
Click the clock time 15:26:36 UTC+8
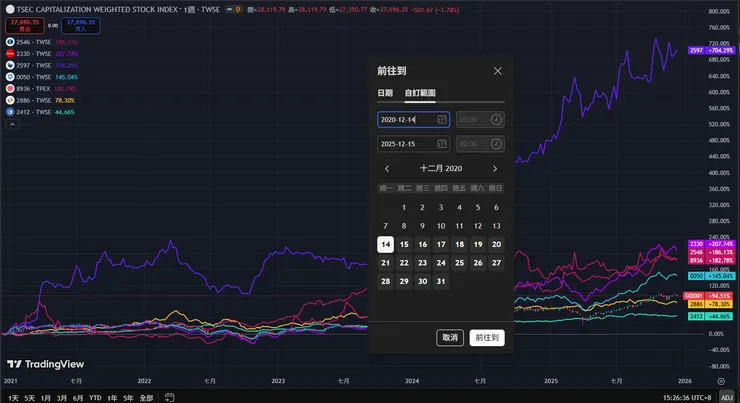pos(687,398)
